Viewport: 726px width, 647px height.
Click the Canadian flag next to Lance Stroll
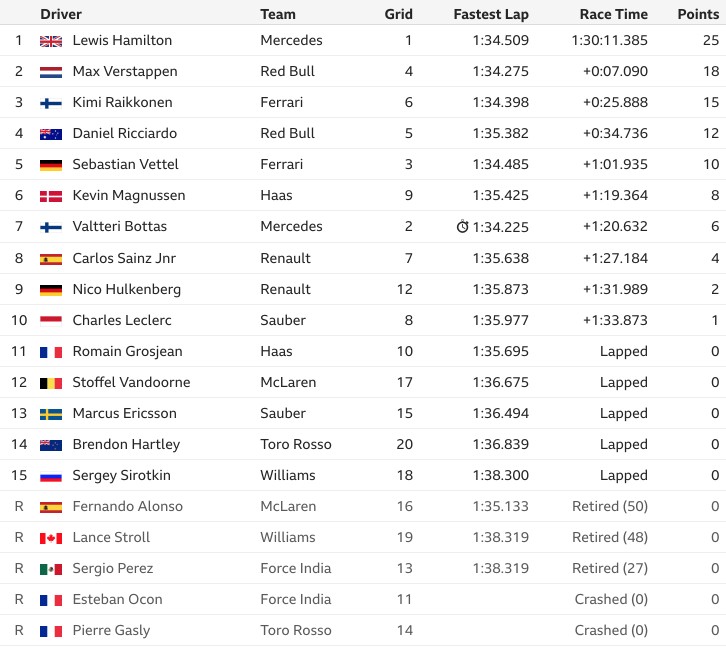click(x=51, y=538)
